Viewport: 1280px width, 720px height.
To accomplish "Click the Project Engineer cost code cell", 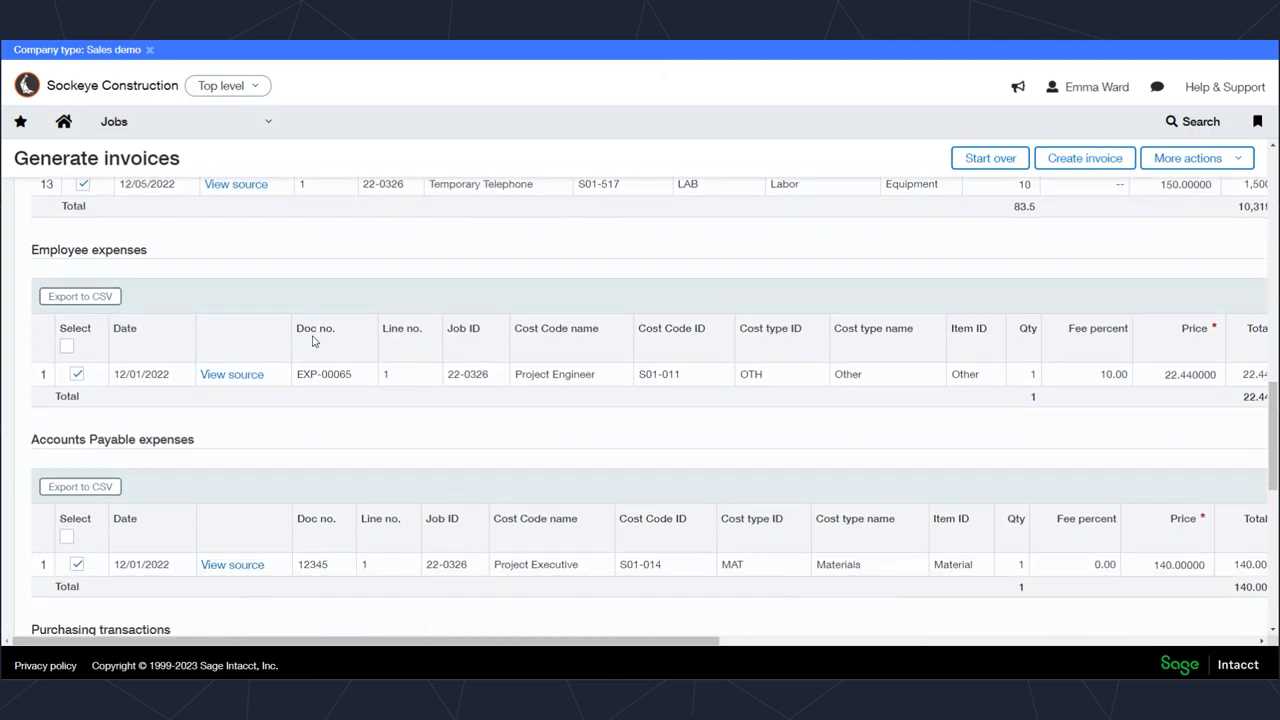I will click(x=555, y=374).
